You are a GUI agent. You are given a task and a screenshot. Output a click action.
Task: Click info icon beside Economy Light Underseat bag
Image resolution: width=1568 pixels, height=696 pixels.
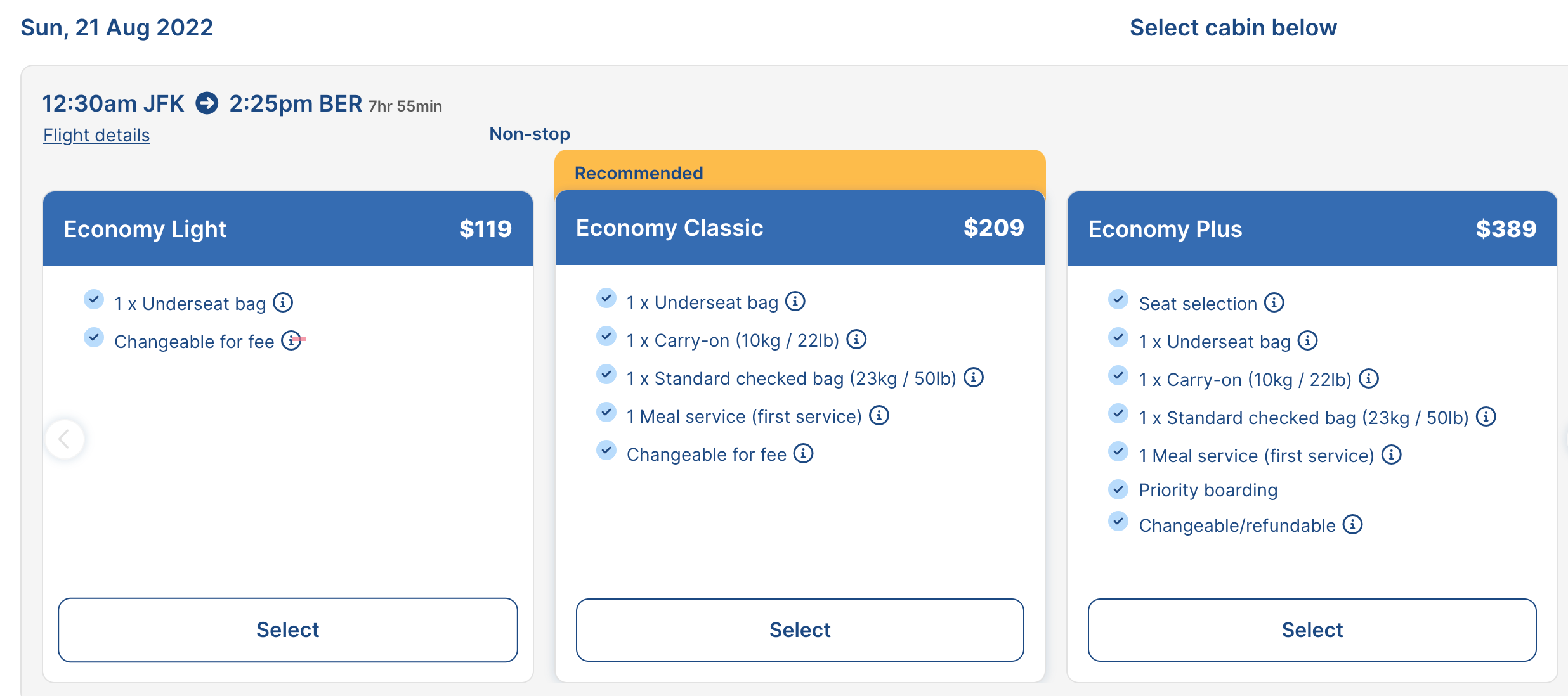pyautogui.click(x=283, y=303)
